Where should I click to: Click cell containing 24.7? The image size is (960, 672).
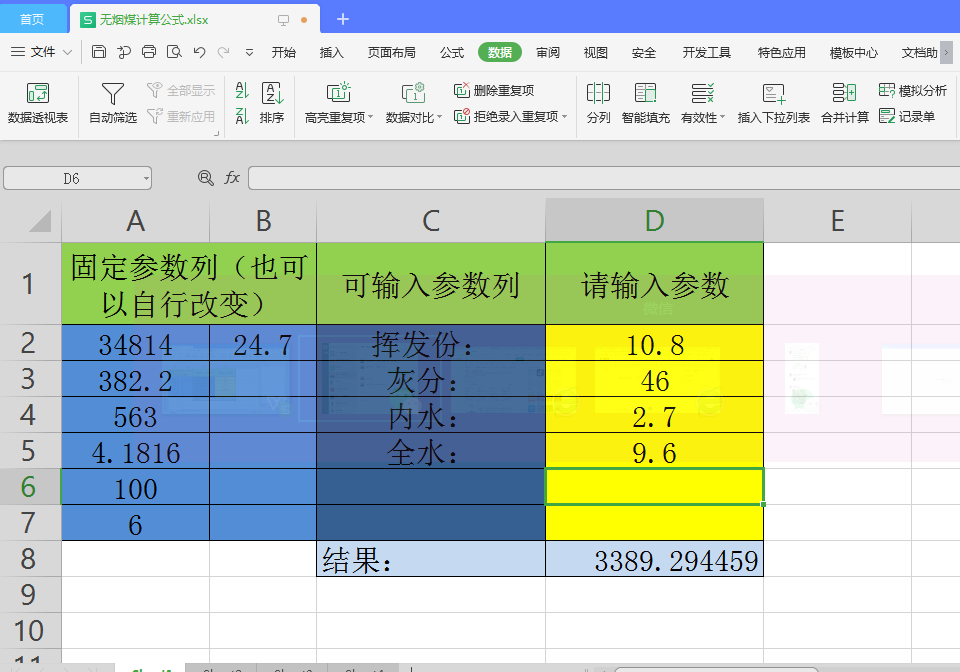pyautogui.click(x=263, y=343)
